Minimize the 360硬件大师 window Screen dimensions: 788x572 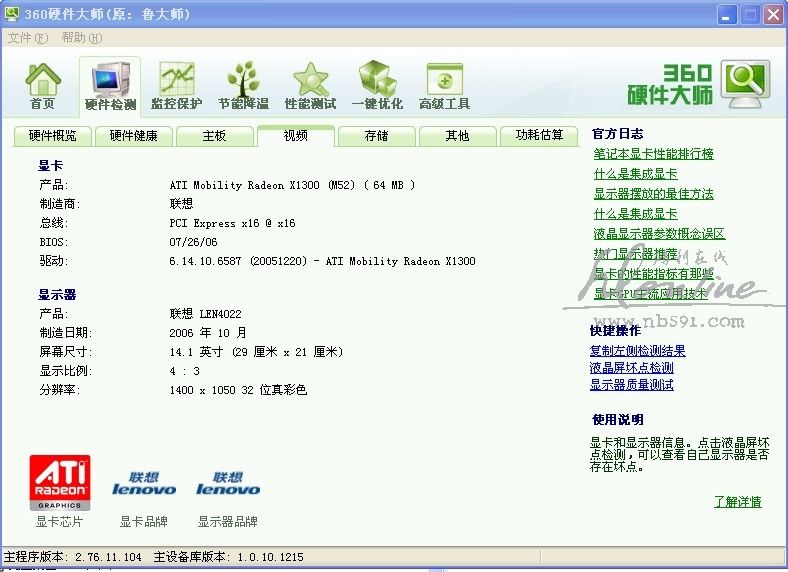click(726, 15)
